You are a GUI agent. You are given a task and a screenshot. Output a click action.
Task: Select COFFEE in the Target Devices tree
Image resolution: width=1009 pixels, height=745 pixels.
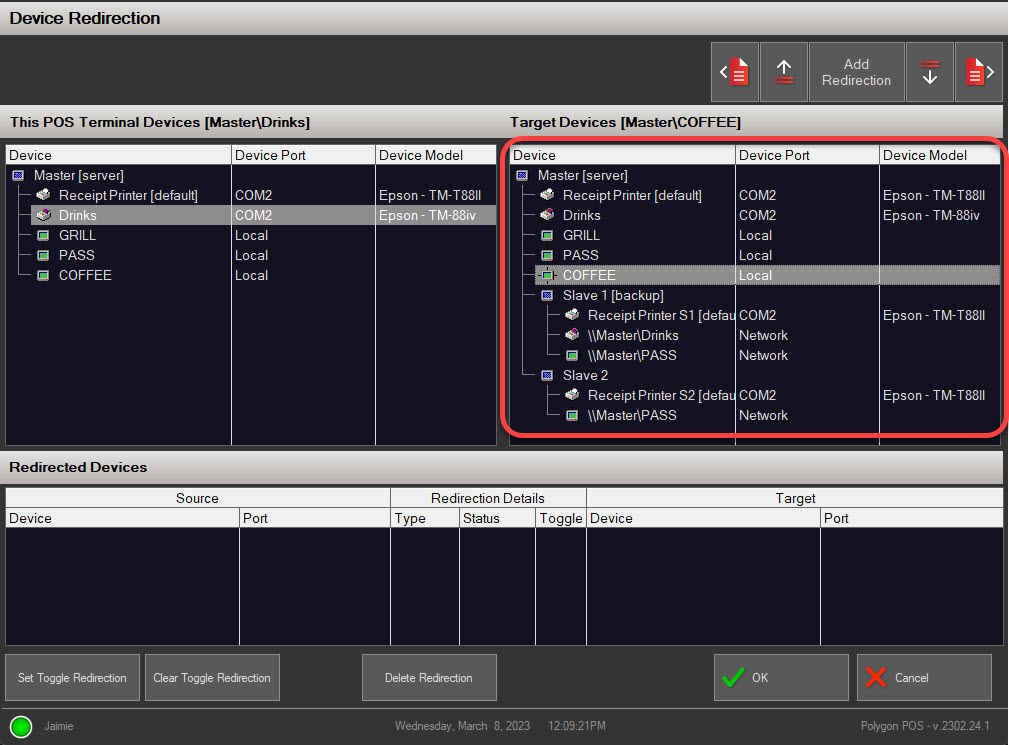point(589,275)
